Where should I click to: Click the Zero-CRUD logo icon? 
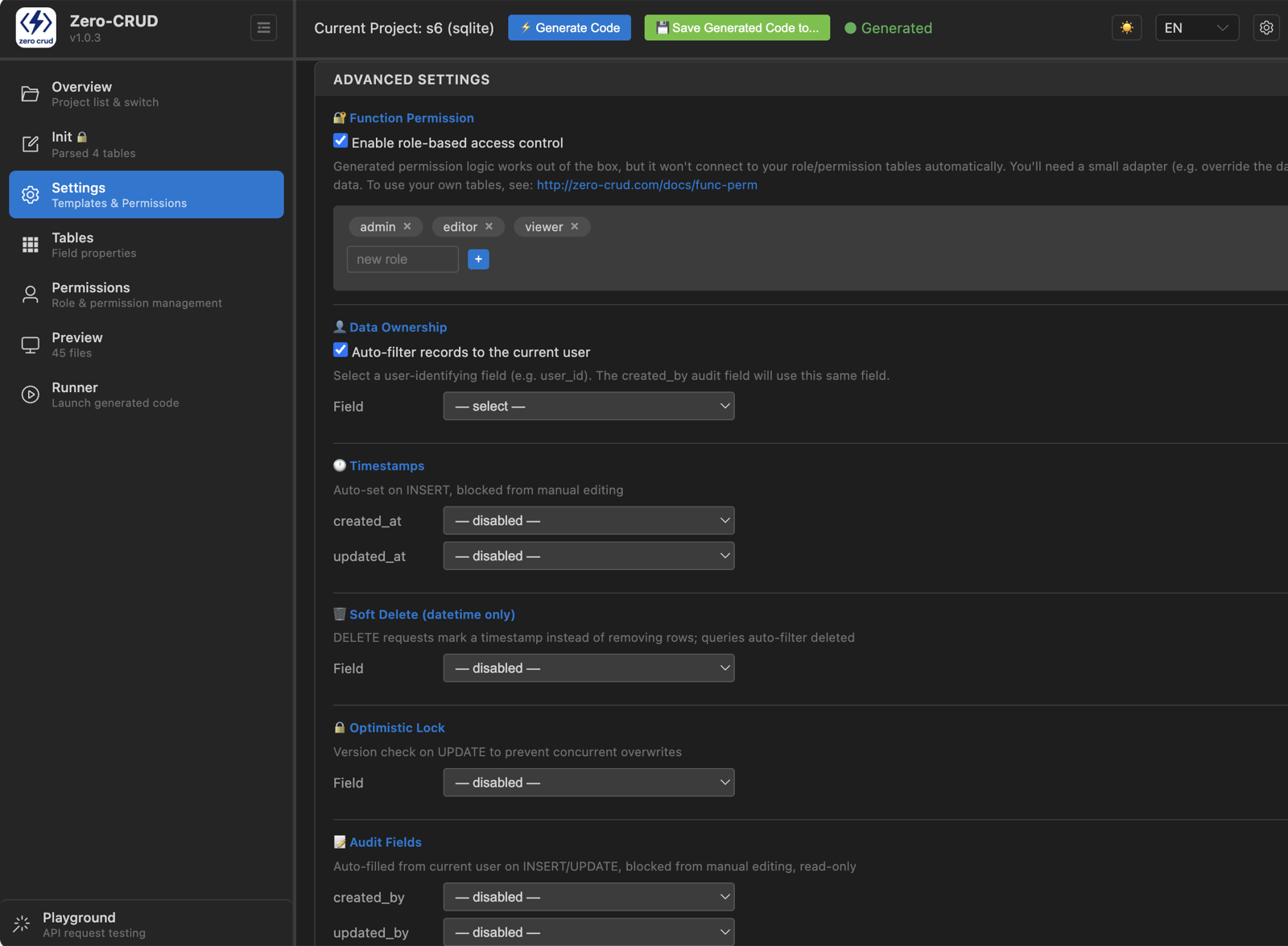pos(36,27)
